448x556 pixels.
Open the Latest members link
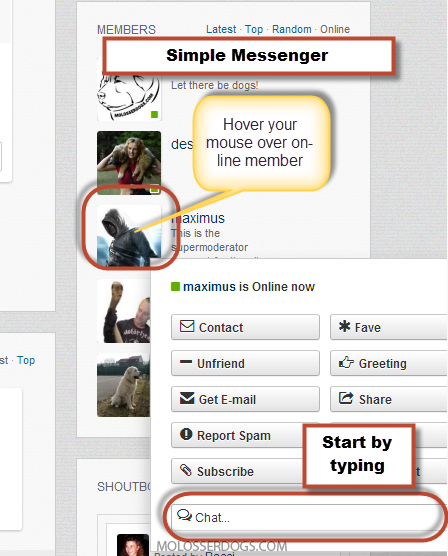pyautogui.click(x=221, y=29)
